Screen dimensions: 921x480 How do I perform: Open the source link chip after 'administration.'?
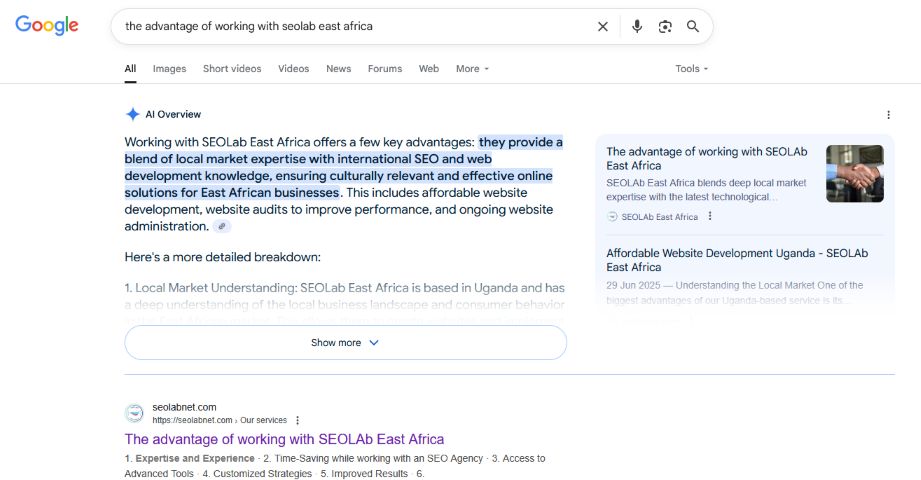pos(221,226)
